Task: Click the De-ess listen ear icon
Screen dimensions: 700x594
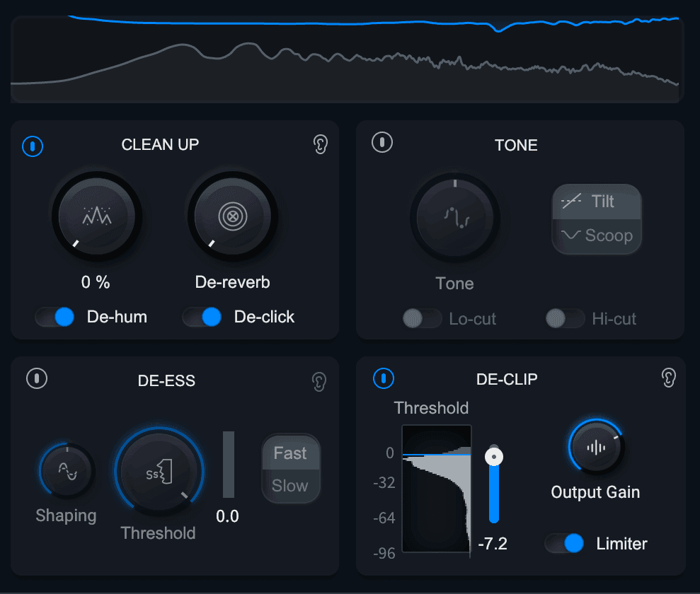Action: point(319,382)
